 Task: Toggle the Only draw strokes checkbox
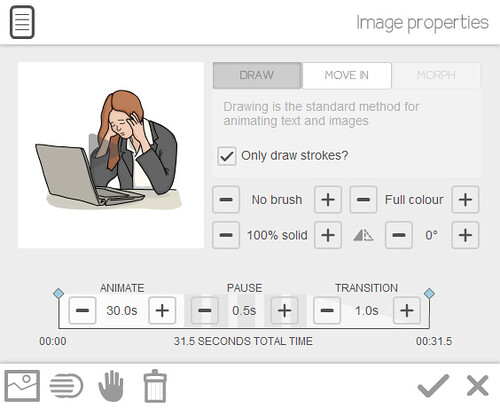pos(227,156)
